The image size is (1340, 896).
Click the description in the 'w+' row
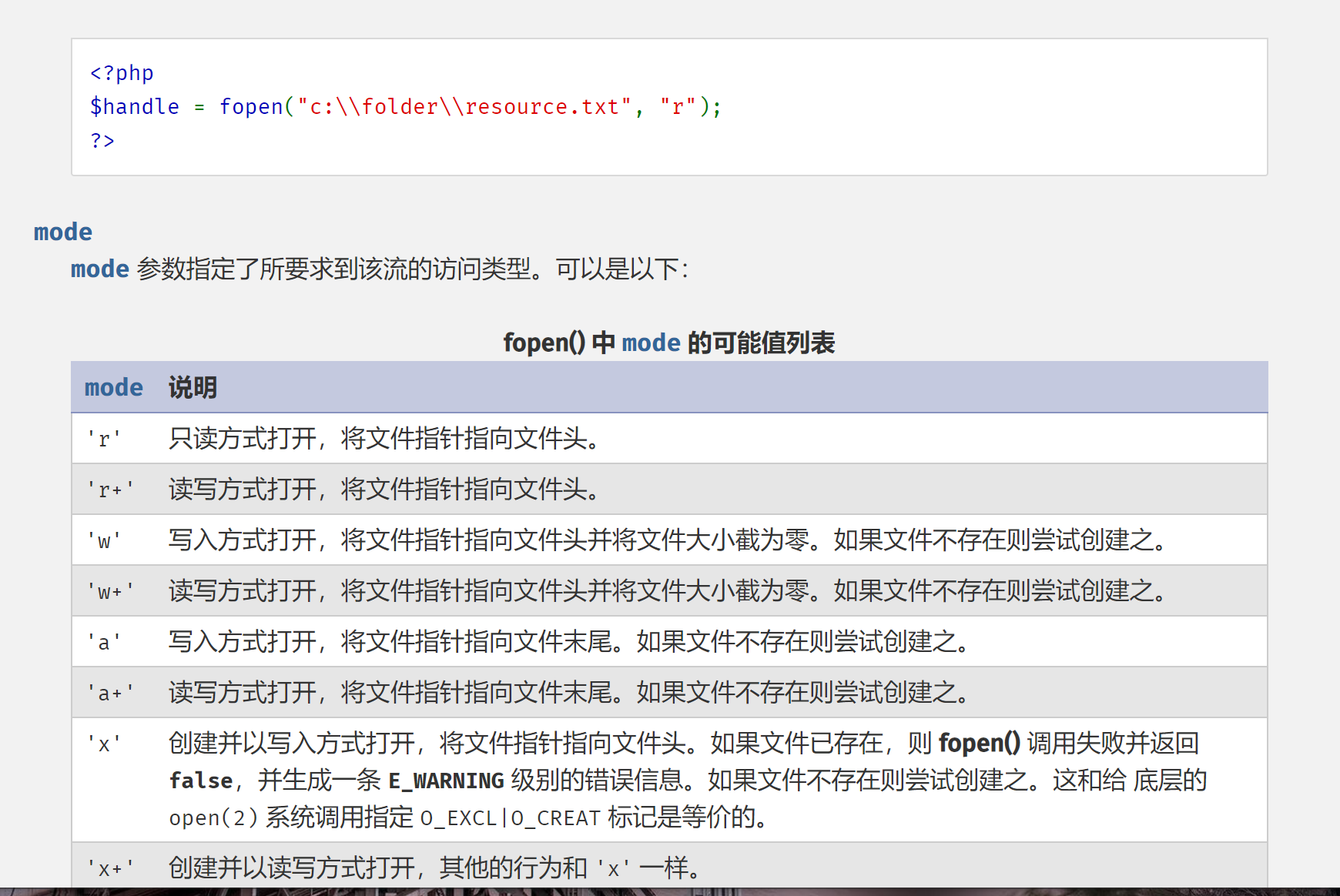pos(668,591)
